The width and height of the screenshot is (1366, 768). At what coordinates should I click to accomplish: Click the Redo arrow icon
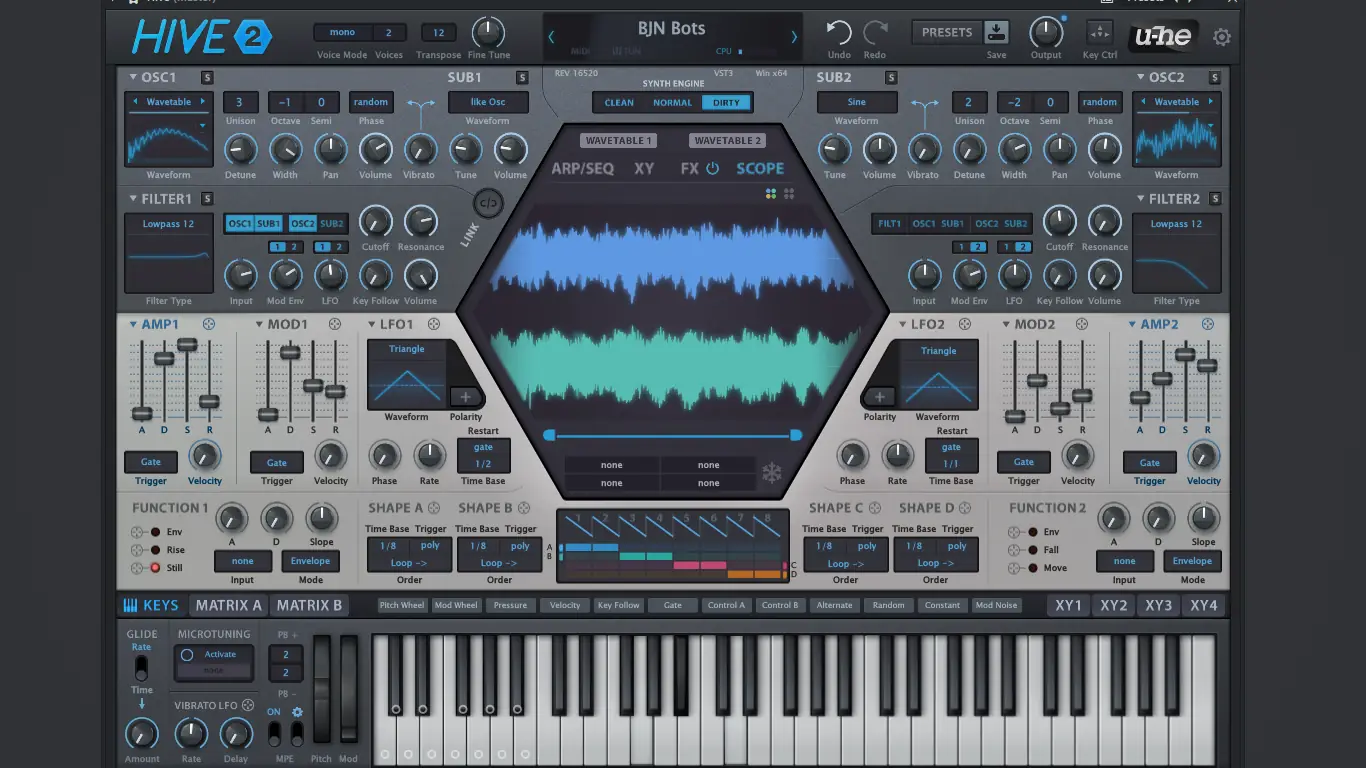point(875,33)
